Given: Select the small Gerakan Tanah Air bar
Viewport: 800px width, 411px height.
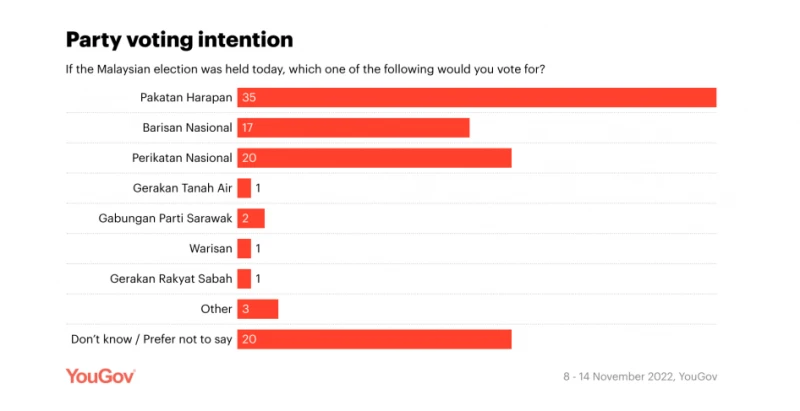Looking at the screenshot, I should [x=244, y=188].
